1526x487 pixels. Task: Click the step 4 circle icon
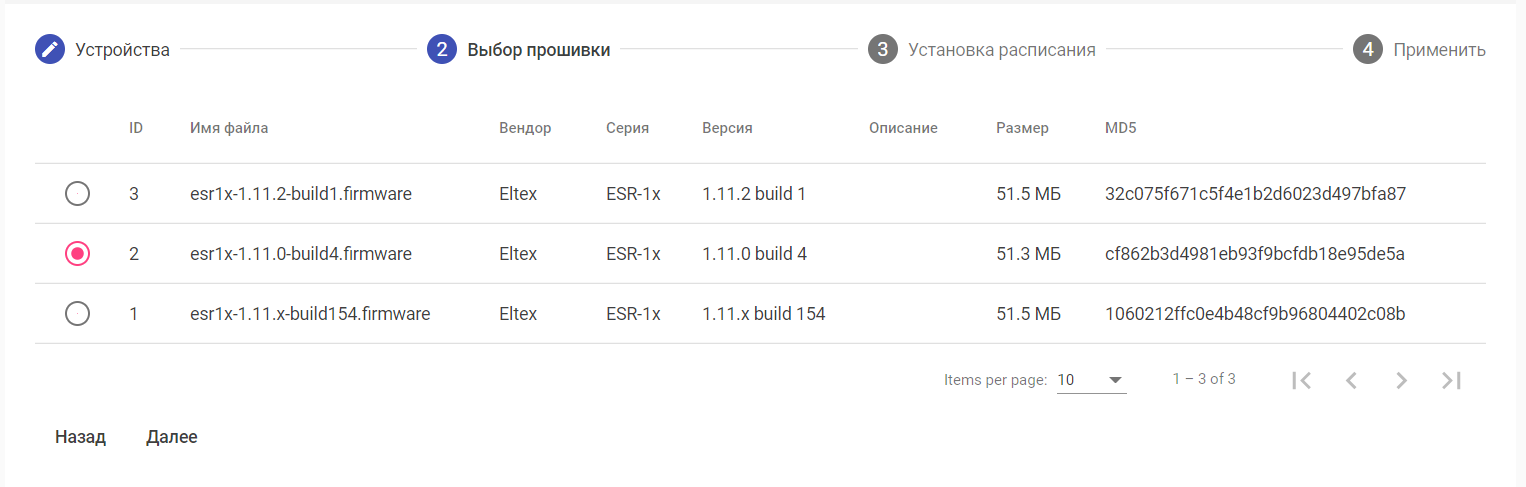tap(1367, 49)
